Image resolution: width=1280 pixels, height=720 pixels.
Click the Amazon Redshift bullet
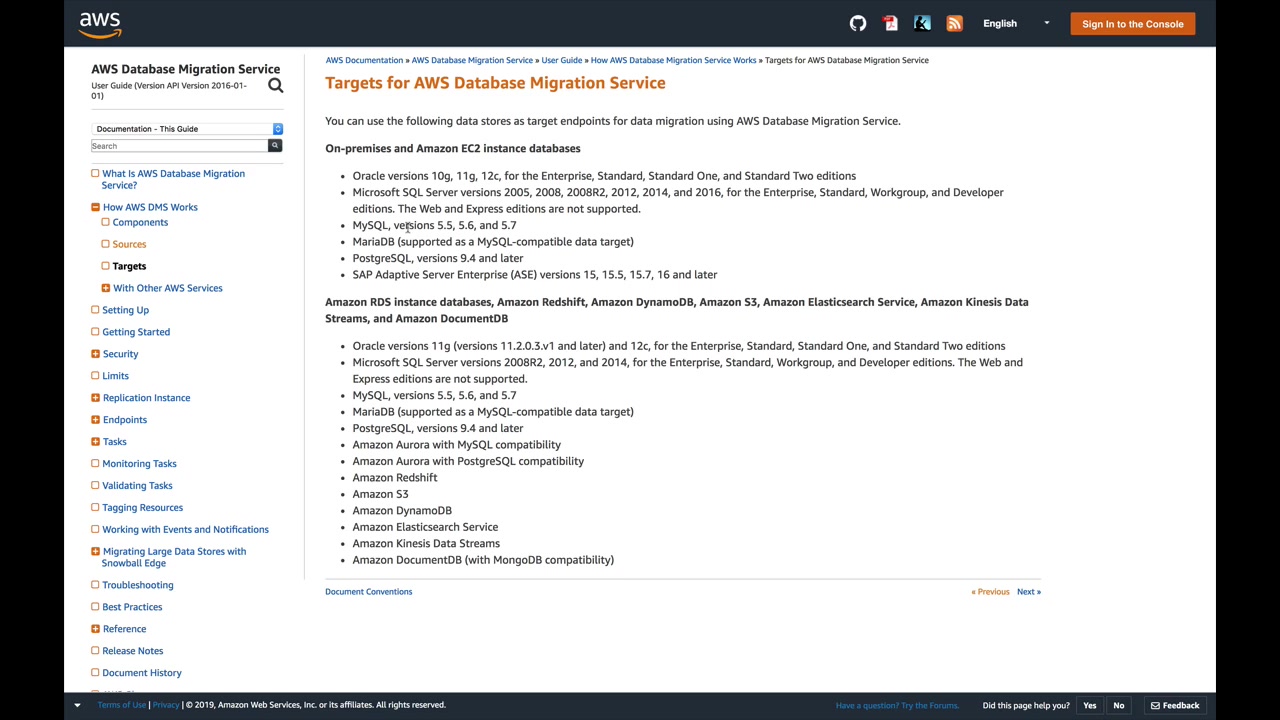pos(394,478)
